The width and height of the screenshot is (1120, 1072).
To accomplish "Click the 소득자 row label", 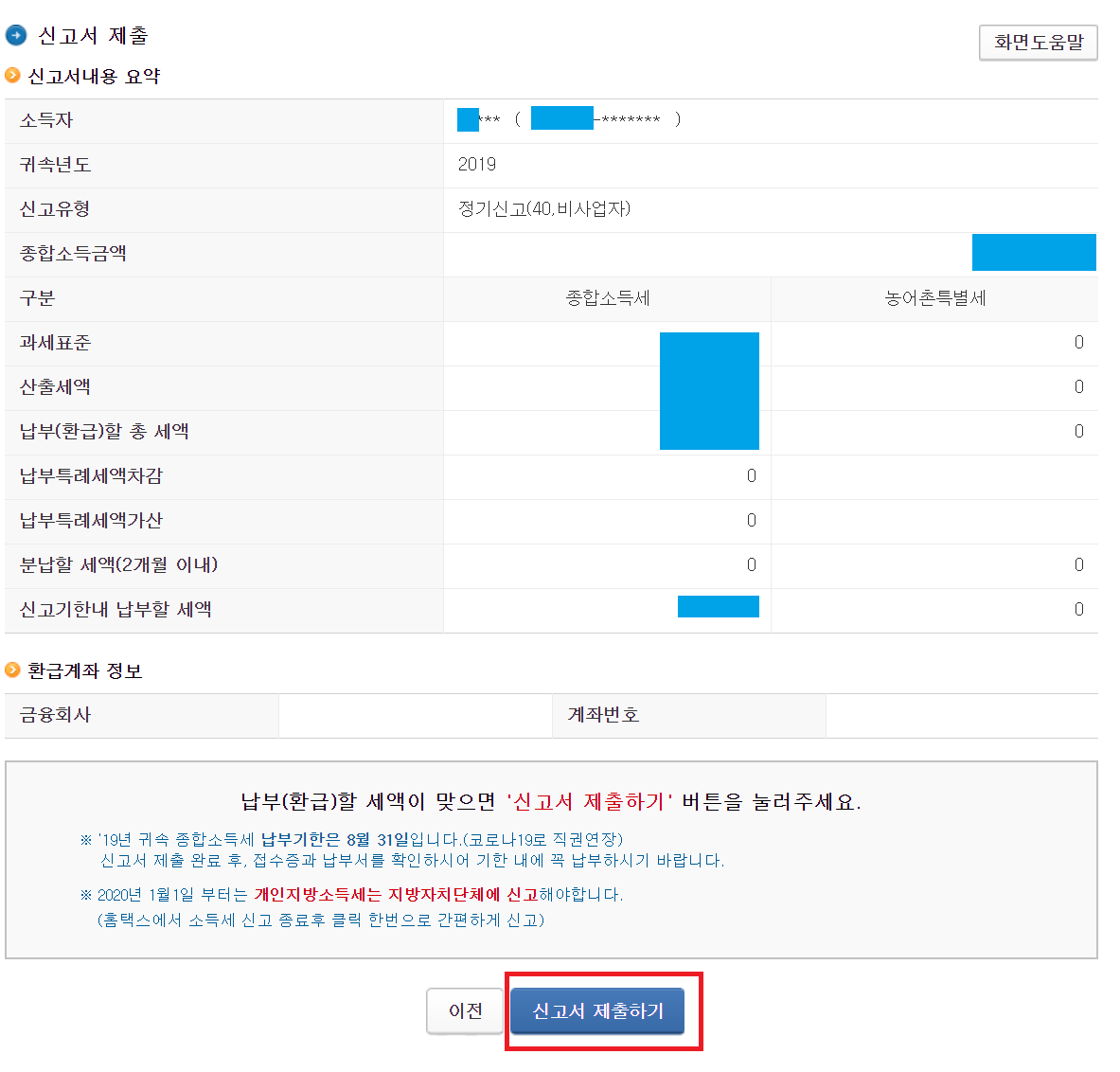I will pos(46,120).
